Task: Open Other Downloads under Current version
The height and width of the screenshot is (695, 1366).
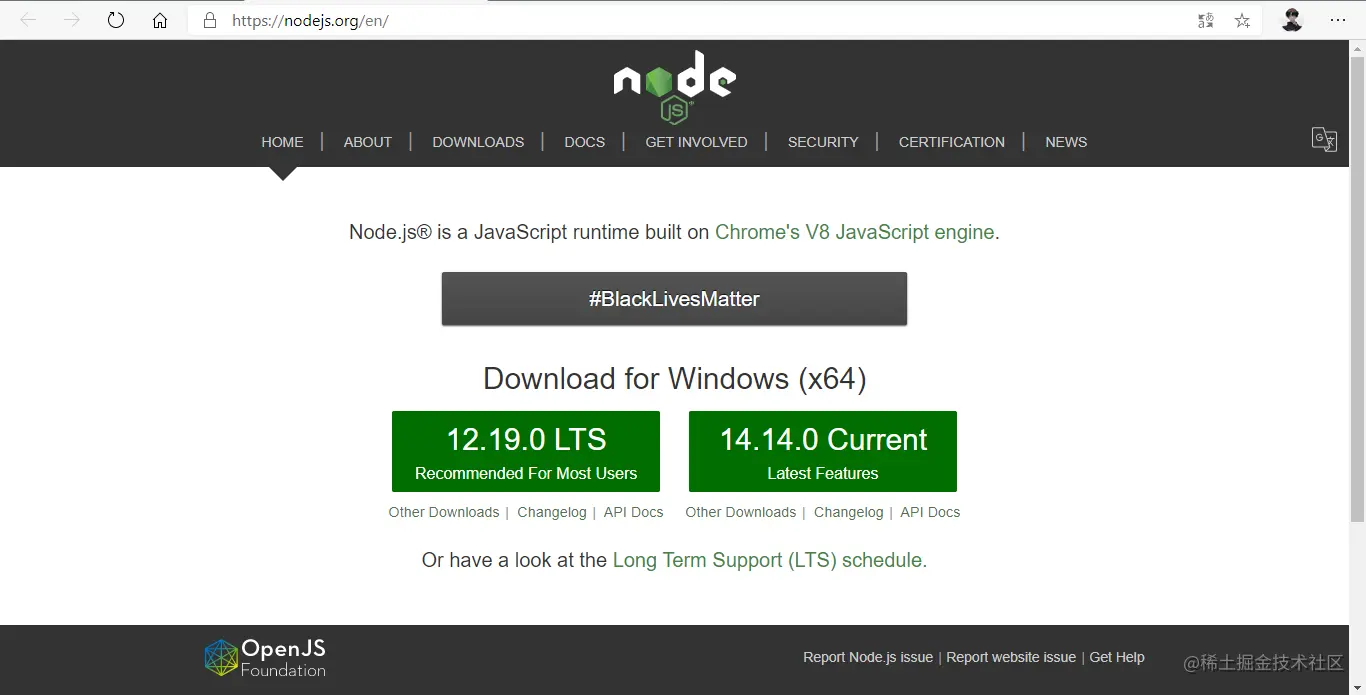Action: (741, 512)
